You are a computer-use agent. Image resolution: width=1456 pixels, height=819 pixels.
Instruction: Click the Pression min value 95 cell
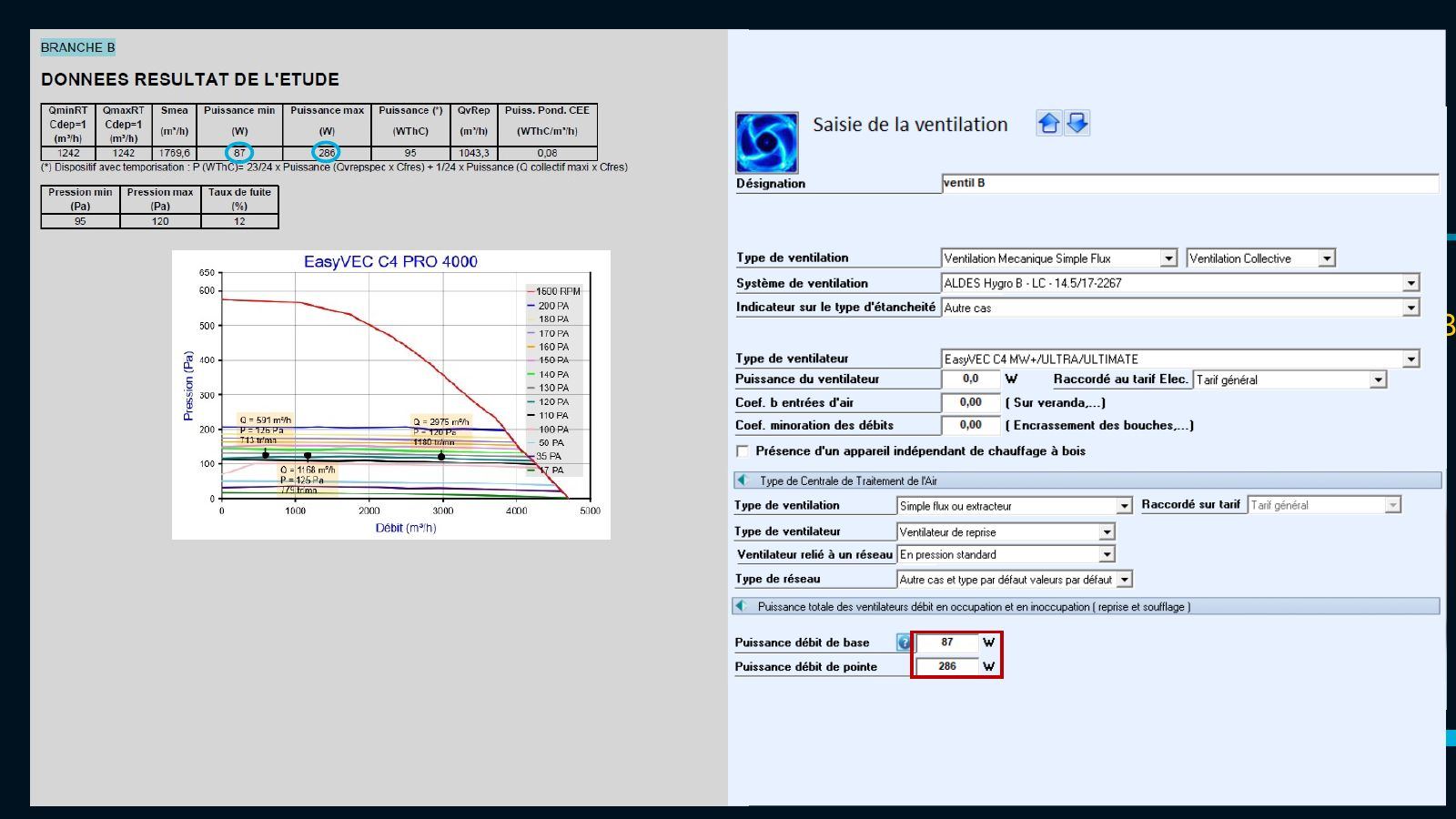click(x=80, y=221)
